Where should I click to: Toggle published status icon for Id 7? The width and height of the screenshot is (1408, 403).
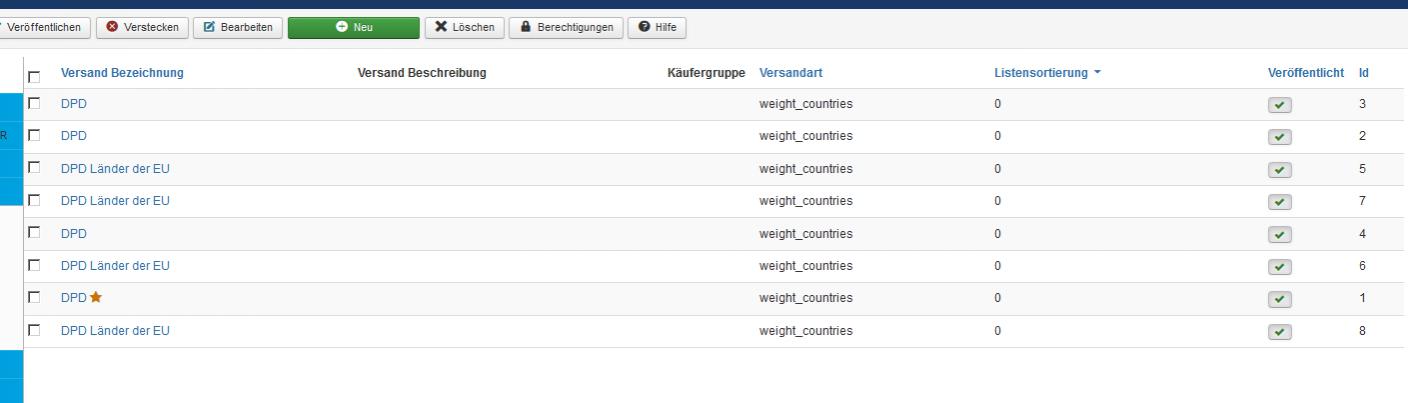click(x=1279, y=202)
